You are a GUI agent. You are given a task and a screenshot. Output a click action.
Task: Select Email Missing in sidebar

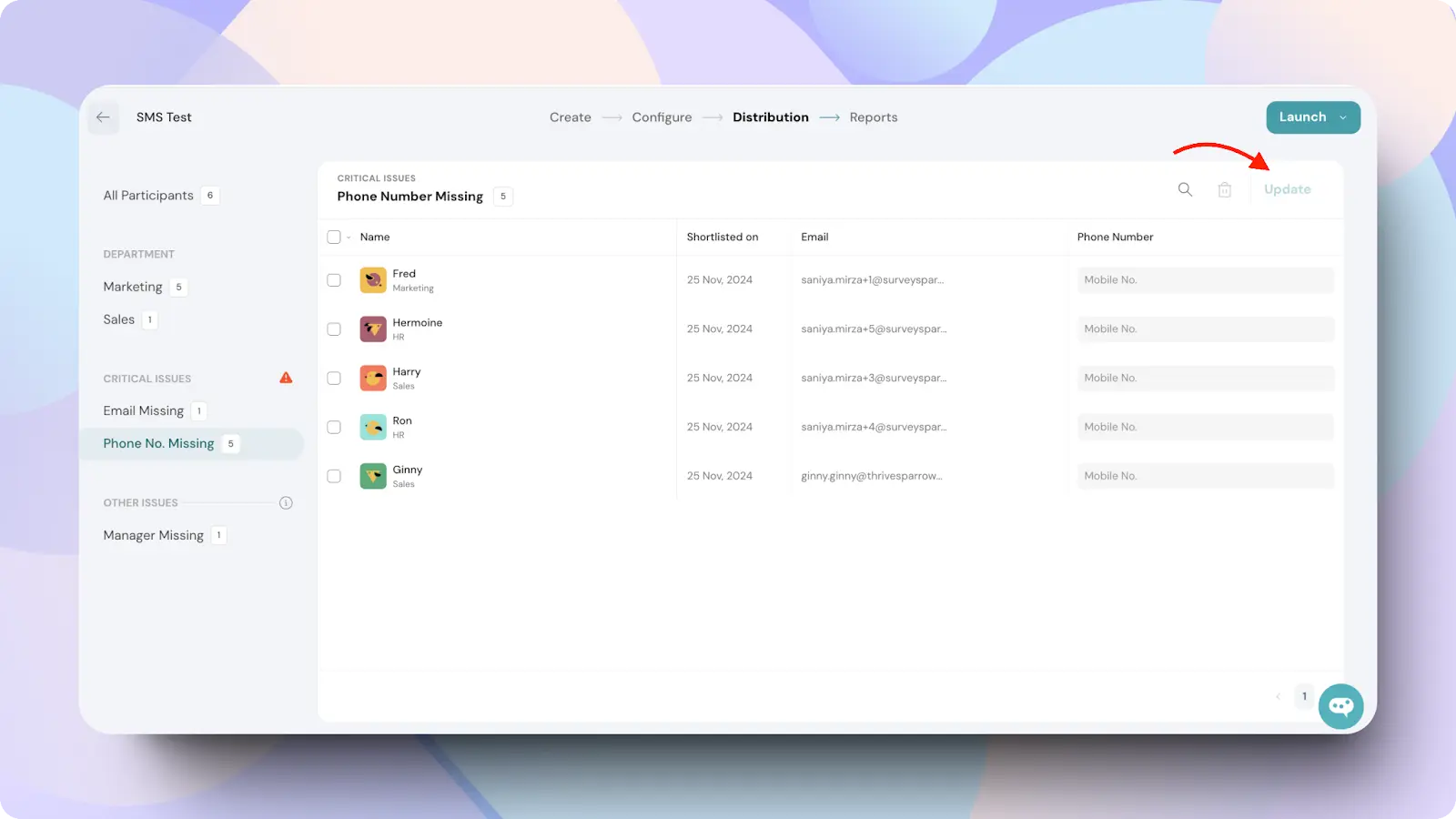click(x=144, y=411)
